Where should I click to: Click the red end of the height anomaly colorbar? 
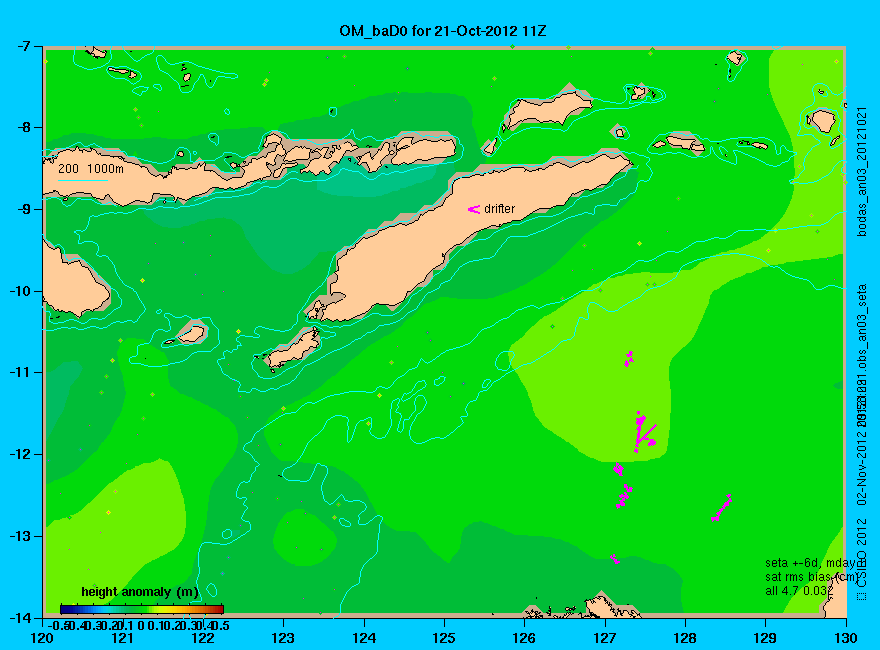coord(219,609)
